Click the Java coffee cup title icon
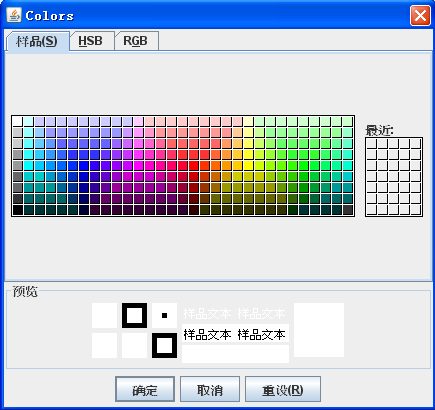435x410 pixels. click(x=14, y=15)
